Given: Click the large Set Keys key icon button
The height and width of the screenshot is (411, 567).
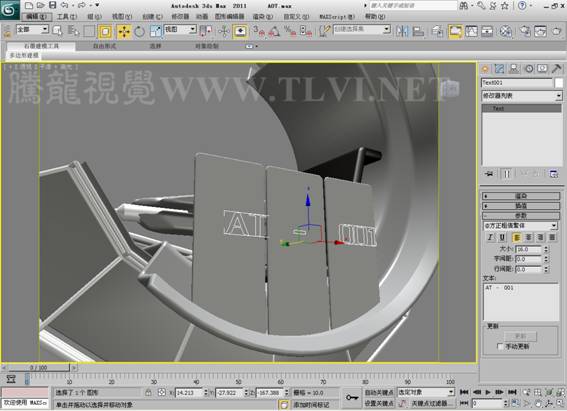Looking at the screenshot, I should pyautogui.click(x=351, y=398).
